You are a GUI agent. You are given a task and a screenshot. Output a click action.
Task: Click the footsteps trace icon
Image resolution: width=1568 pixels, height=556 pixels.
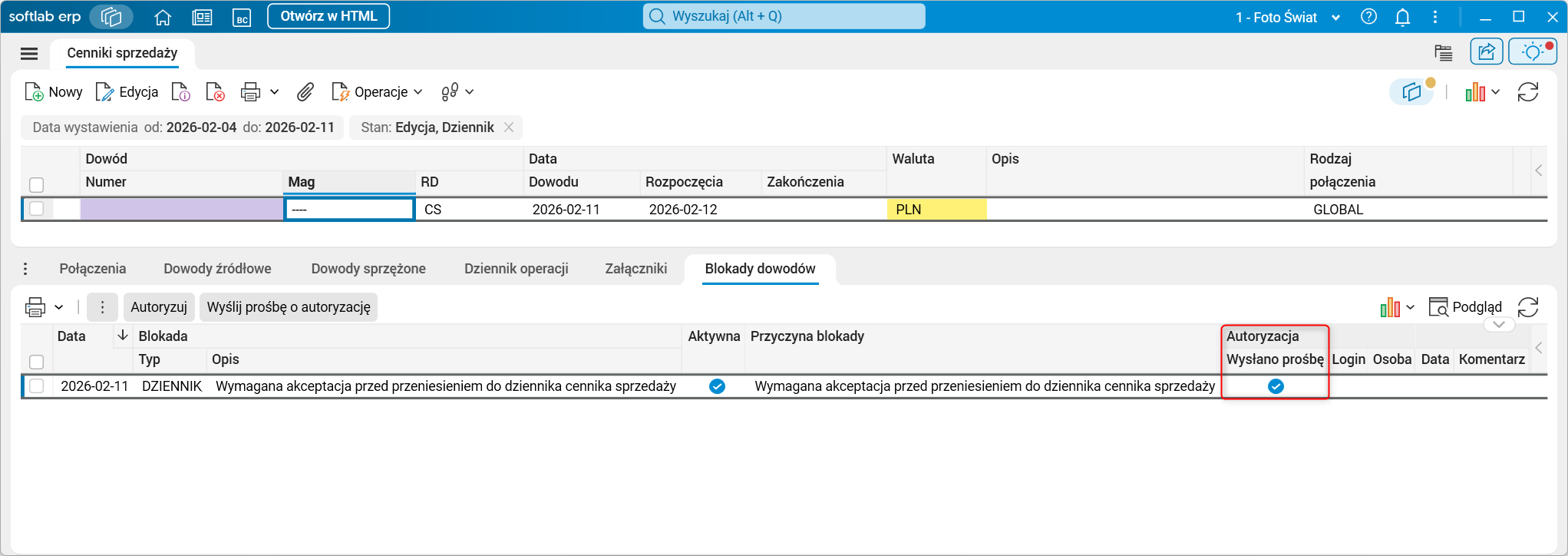pos(450,92)
